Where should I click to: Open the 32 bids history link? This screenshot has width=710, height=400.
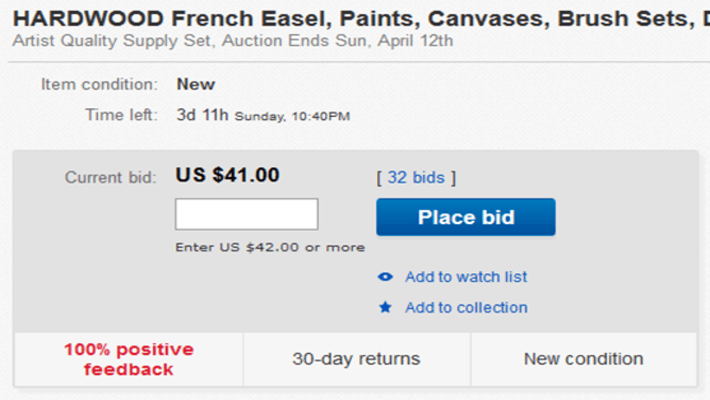click(416, 177)
